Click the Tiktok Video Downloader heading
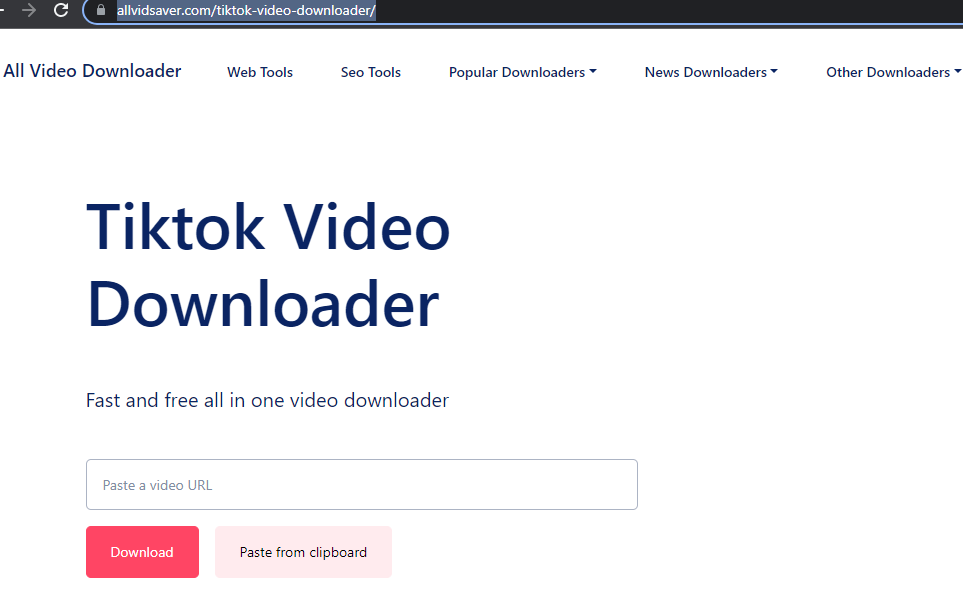 [x=268, y=265]
